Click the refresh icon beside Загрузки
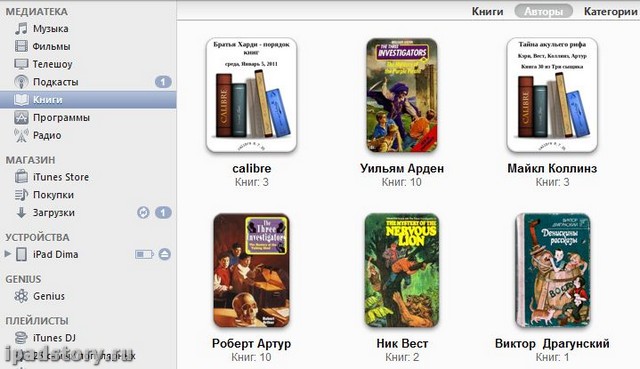Screen dimensions: 640x369 (143, 213)
